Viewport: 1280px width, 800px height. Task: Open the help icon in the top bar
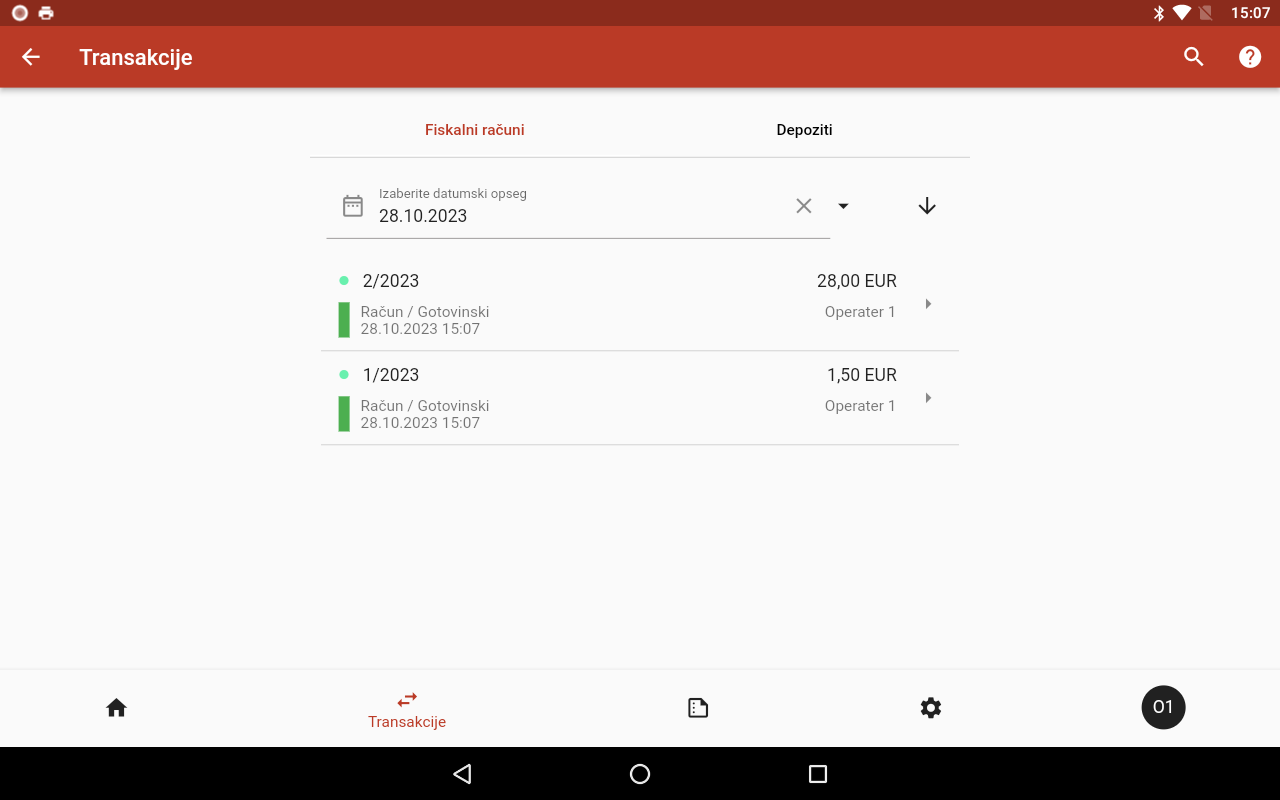(x=1250, y=57)
